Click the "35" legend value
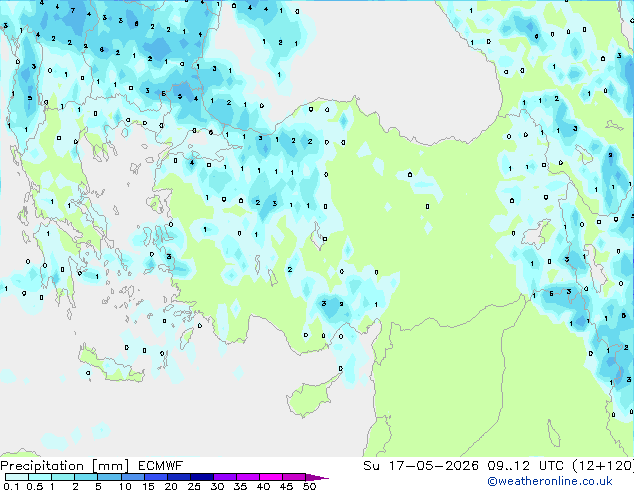634x490 pixels. [240, 486]
